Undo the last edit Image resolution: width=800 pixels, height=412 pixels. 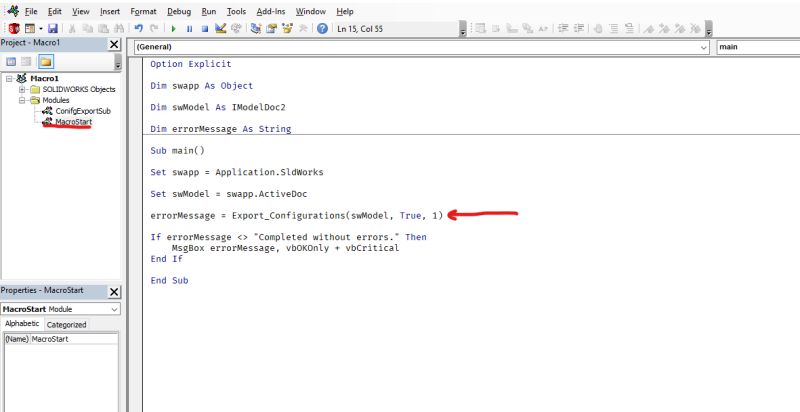138,29
